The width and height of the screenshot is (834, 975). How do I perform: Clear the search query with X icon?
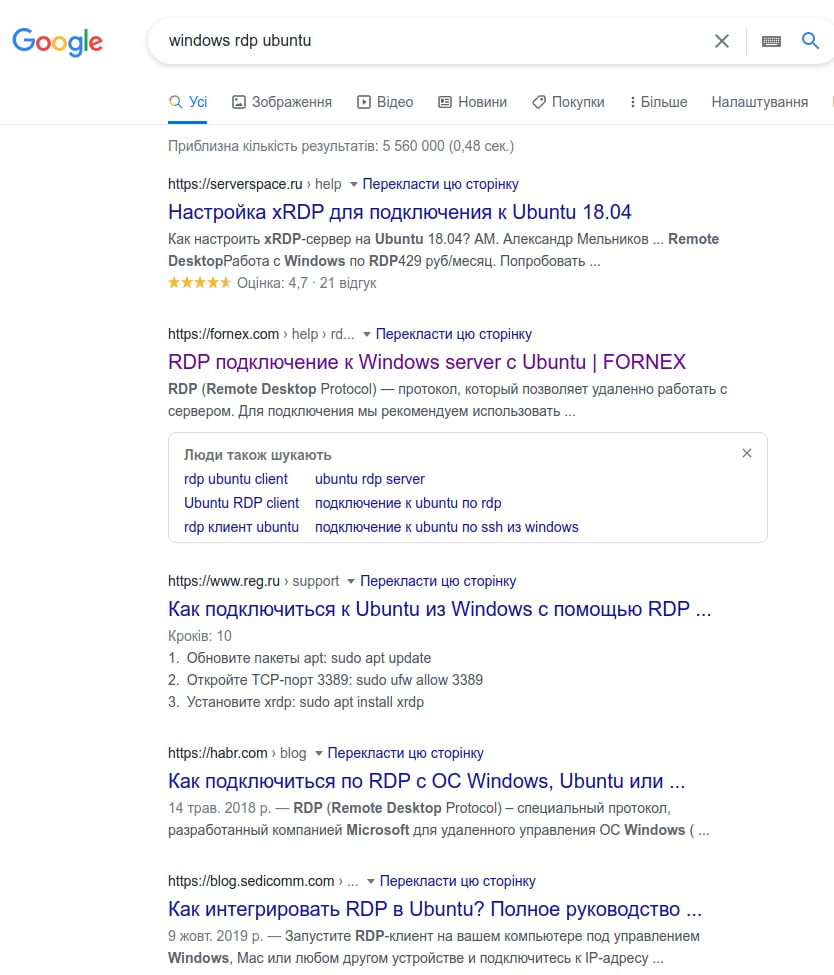tap(721, 41)
